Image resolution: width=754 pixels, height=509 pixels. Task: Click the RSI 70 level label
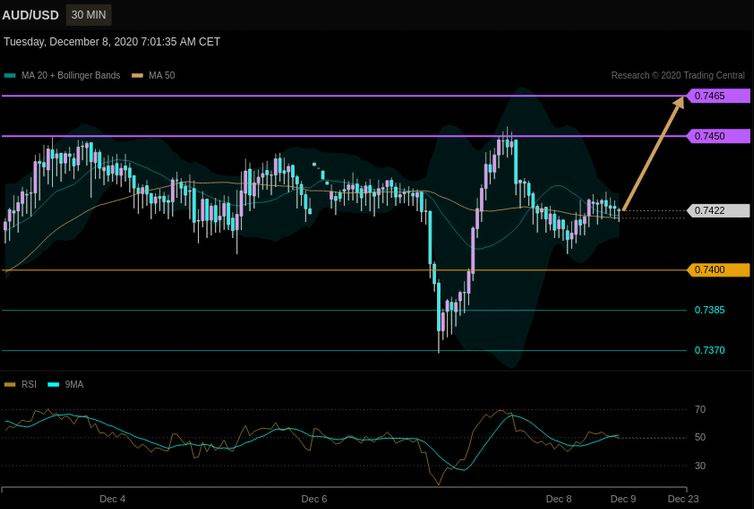coord(700,410)
